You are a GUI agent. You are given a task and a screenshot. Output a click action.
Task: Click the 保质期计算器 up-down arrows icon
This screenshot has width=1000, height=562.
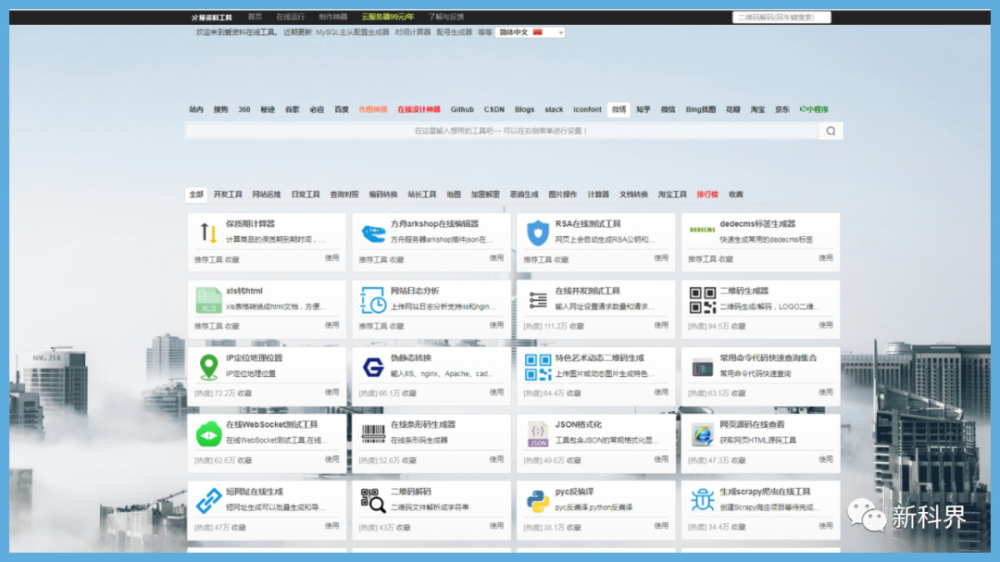pyautogui.click(x=208, y=233)
